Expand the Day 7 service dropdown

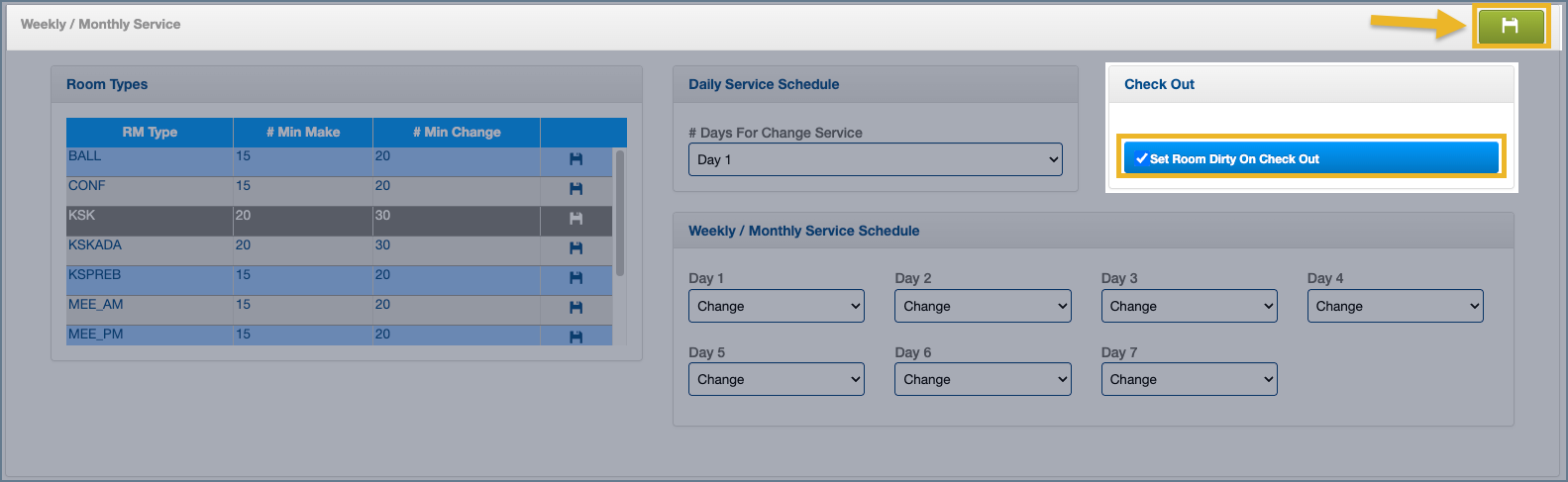click(1189, 379)
